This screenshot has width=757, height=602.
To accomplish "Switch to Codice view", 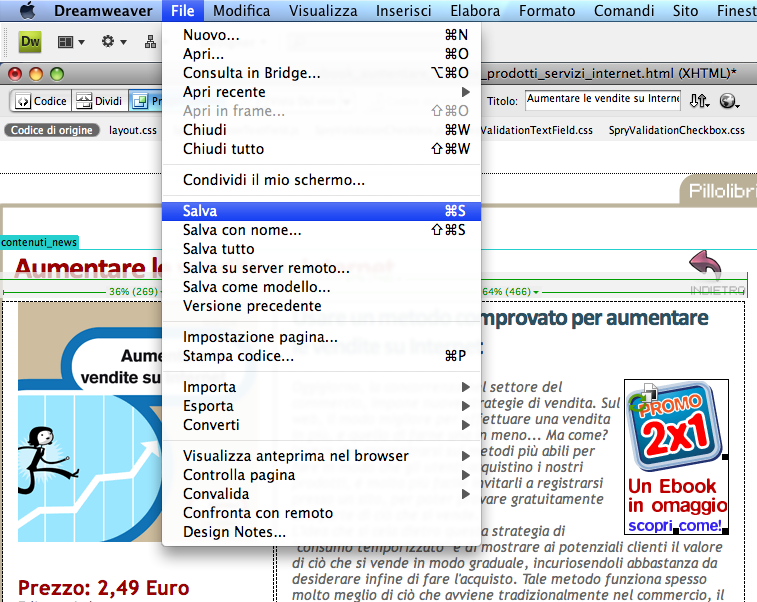I will pos(41,101).
